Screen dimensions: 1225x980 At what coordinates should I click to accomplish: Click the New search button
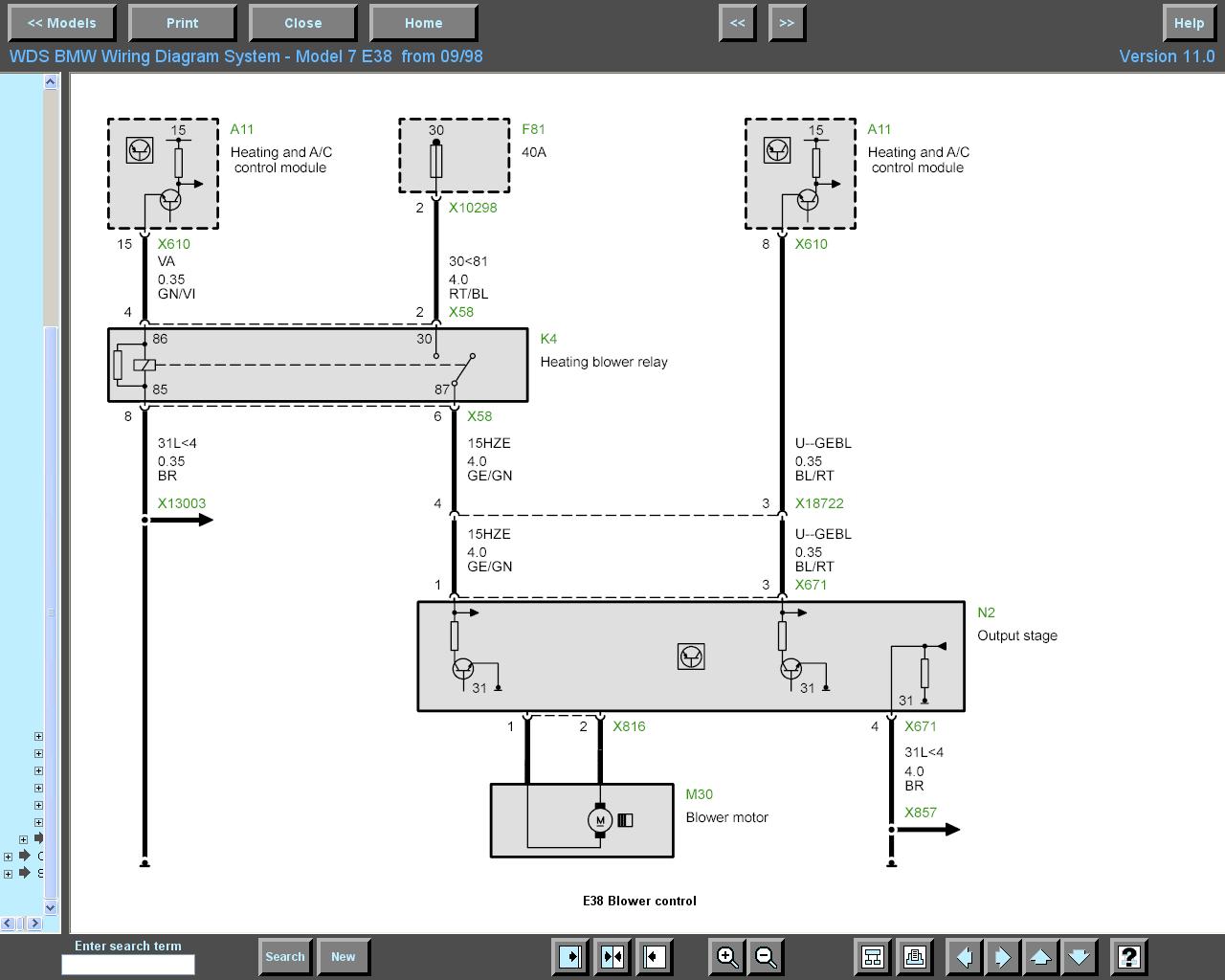(x=343, y=956)
